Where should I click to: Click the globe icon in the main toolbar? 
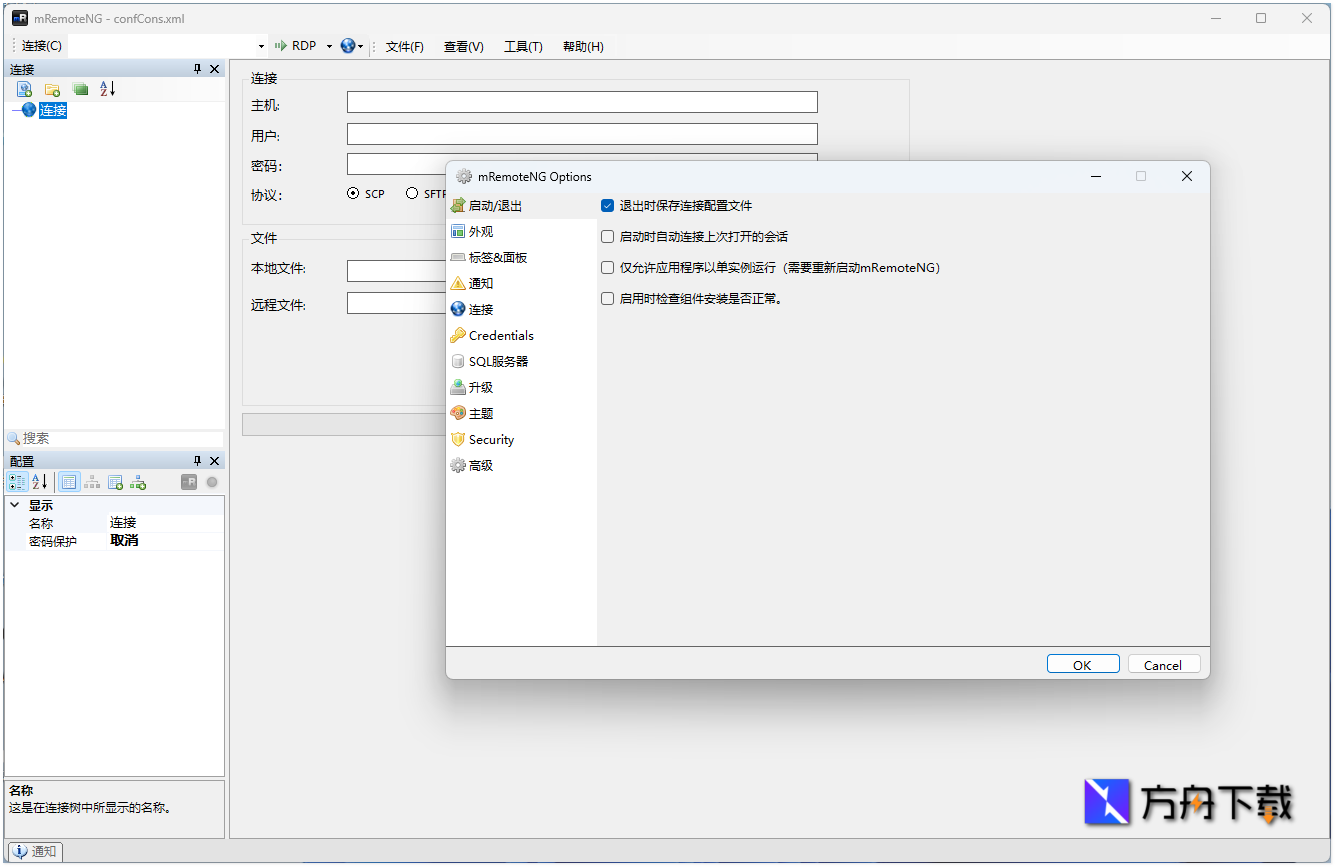pos(347,46)
